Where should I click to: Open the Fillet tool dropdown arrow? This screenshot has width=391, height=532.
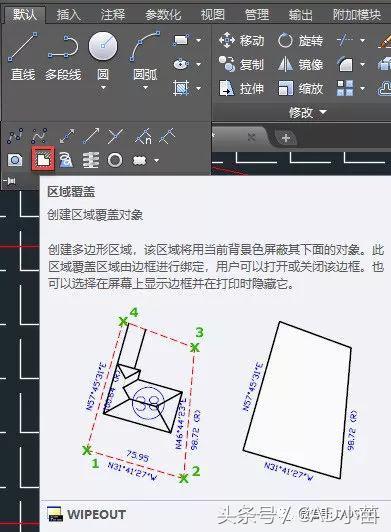(362, 64)
